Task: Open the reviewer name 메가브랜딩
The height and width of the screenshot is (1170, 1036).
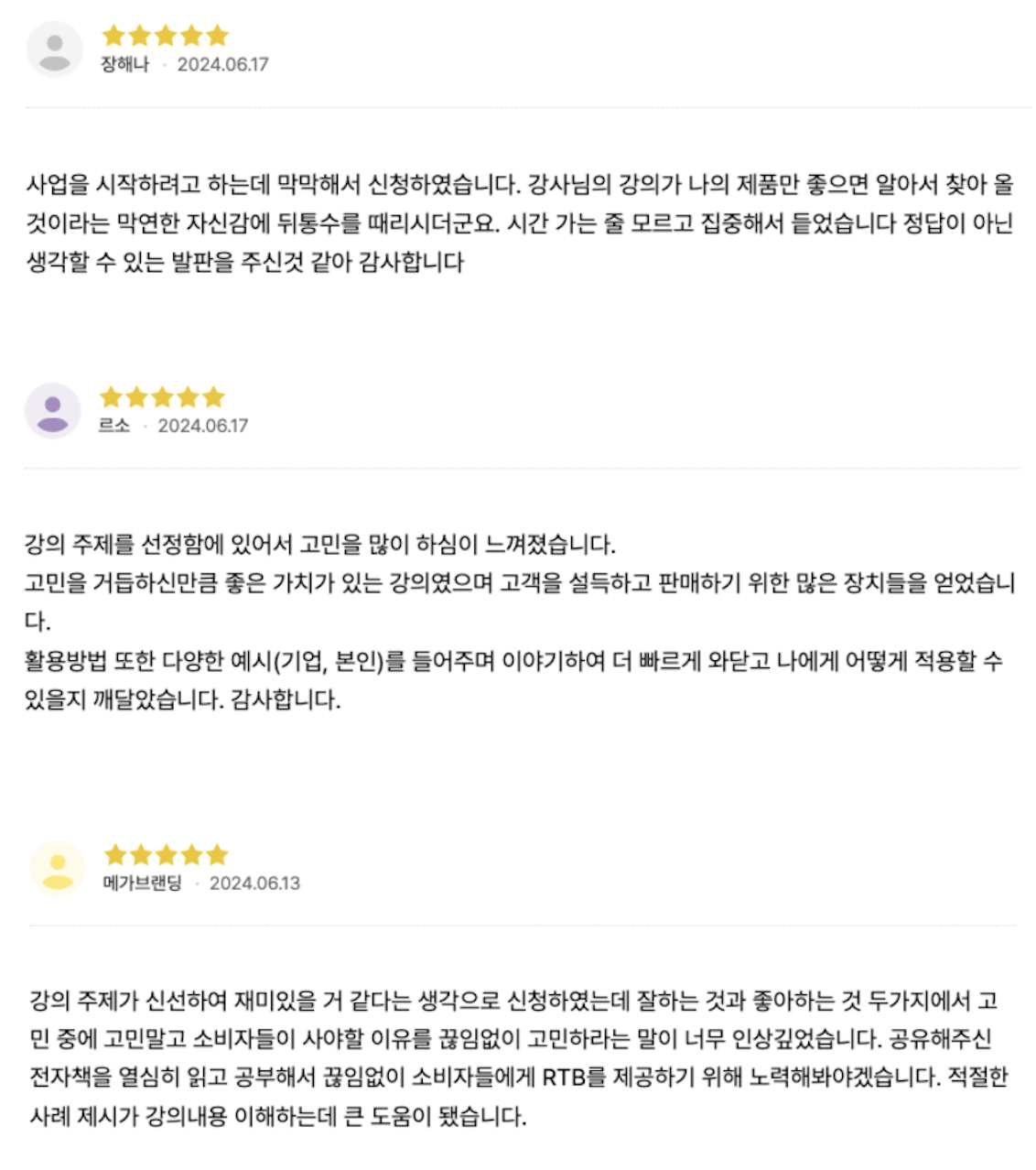Action: (142, 883)
